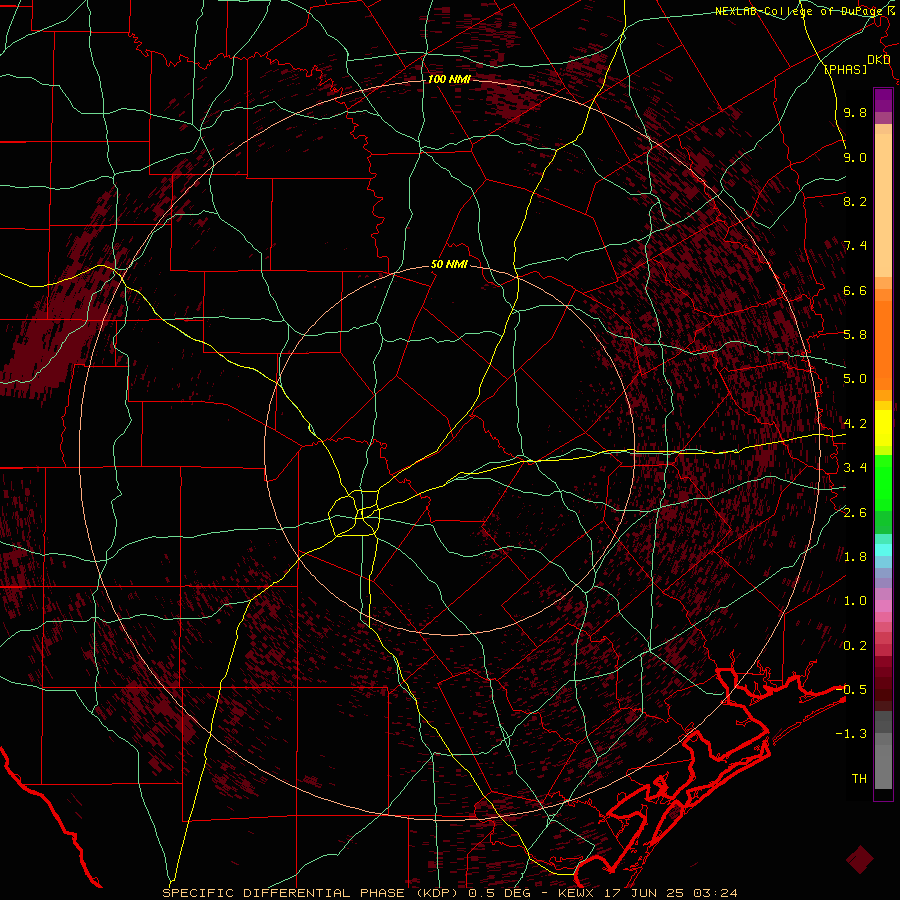The image size is (900, 900).
Task: Click the 8.2 value on the scale
Action: pyautogui.click(x=855, y=201)
